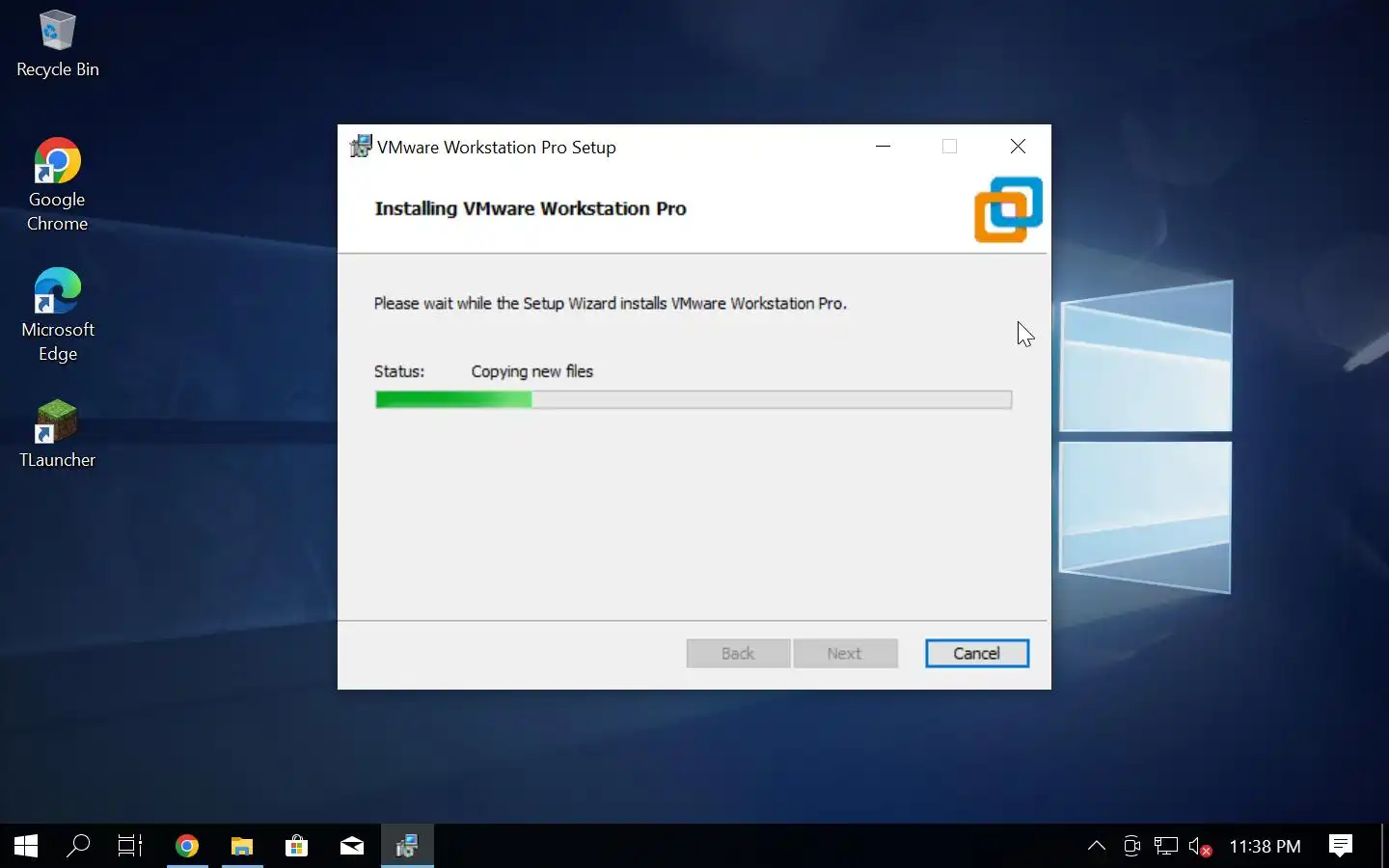Click the 'Please wait while the Setup Wizard' text
The width and height of the screenshot is (1389, 868).
click(611, 303)
